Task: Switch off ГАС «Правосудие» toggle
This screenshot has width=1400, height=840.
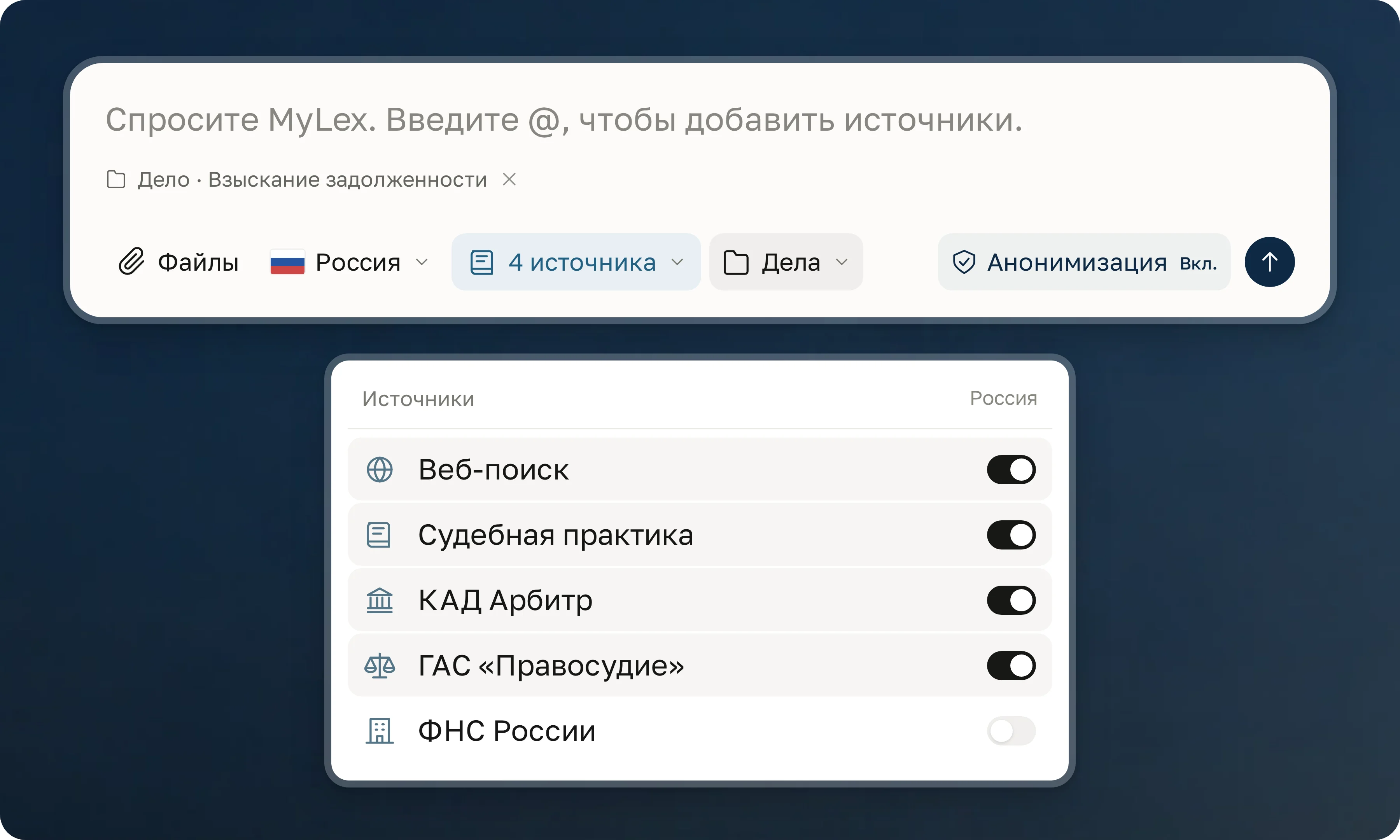Action: 1011,666
